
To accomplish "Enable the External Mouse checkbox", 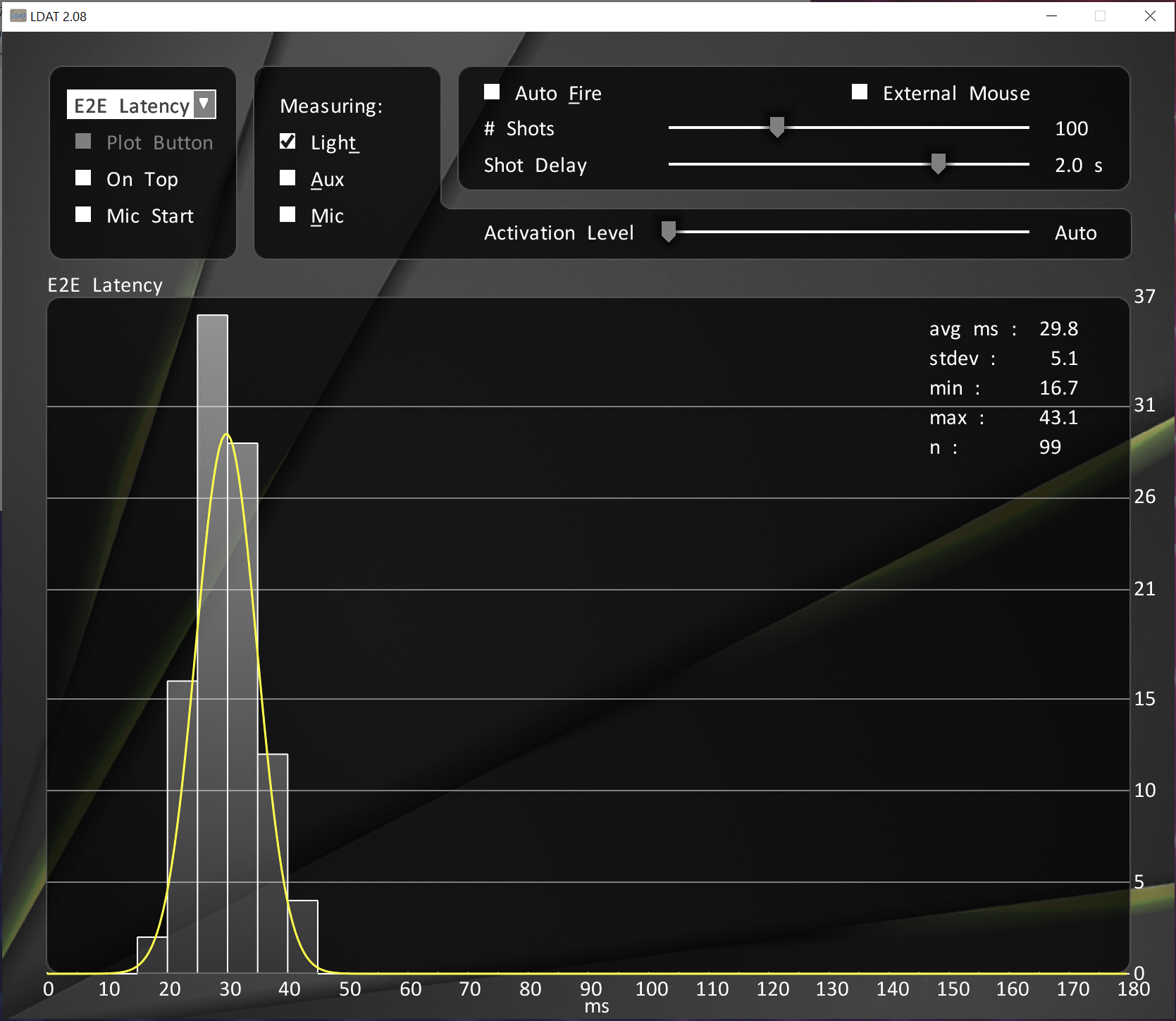I will tap(860, 92).
